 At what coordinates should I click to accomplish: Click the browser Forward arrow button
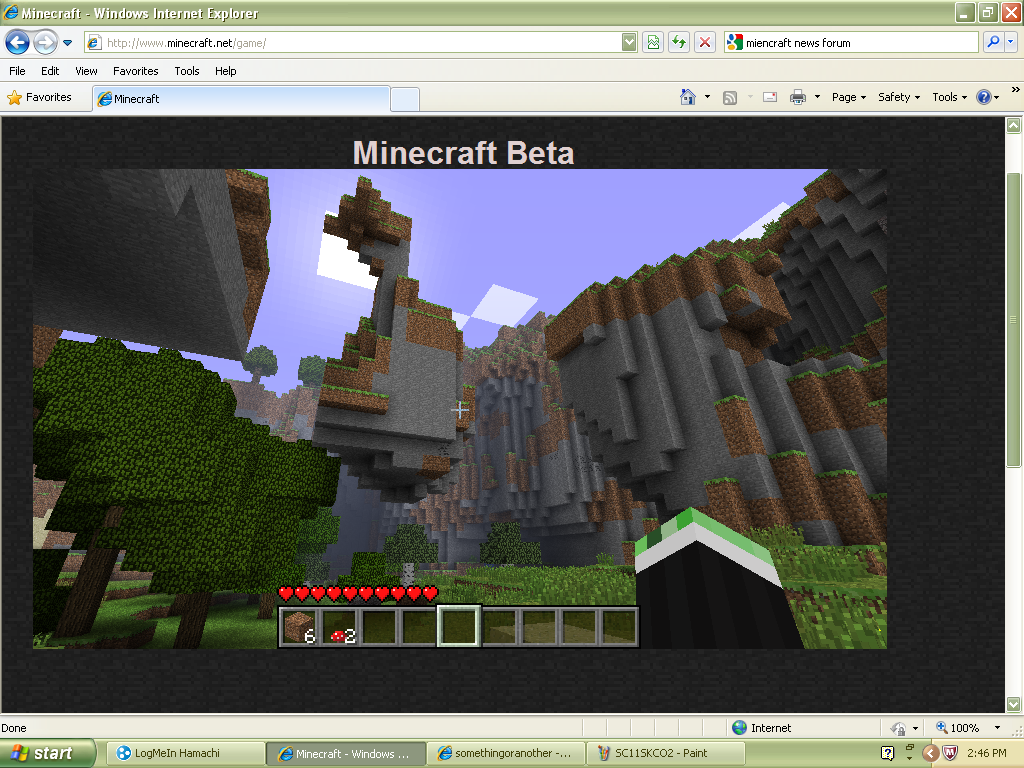tap(45, 43)
